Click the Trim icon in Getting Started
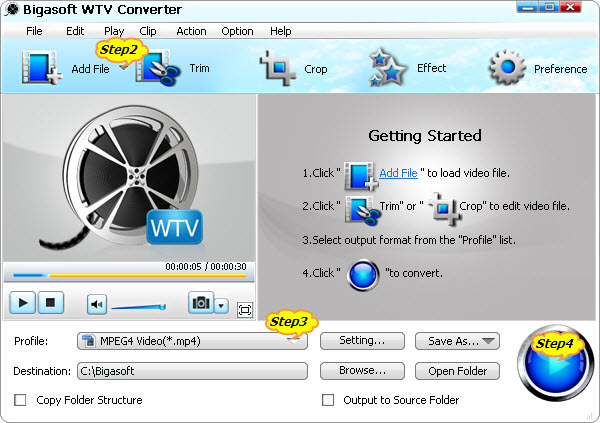The image size is (600, 423). coord(362,209)
